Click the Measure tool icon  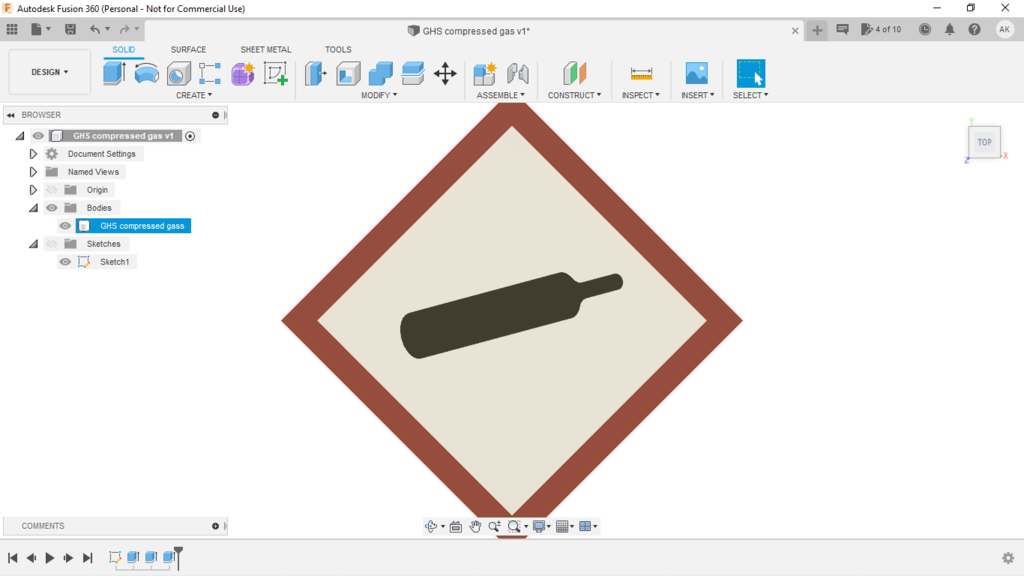coord(641,73)
